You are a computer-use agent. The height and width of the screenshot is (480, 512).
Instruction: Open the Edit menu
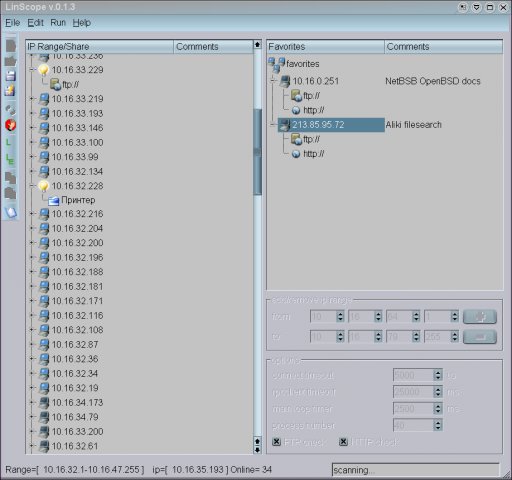[35, 23]
